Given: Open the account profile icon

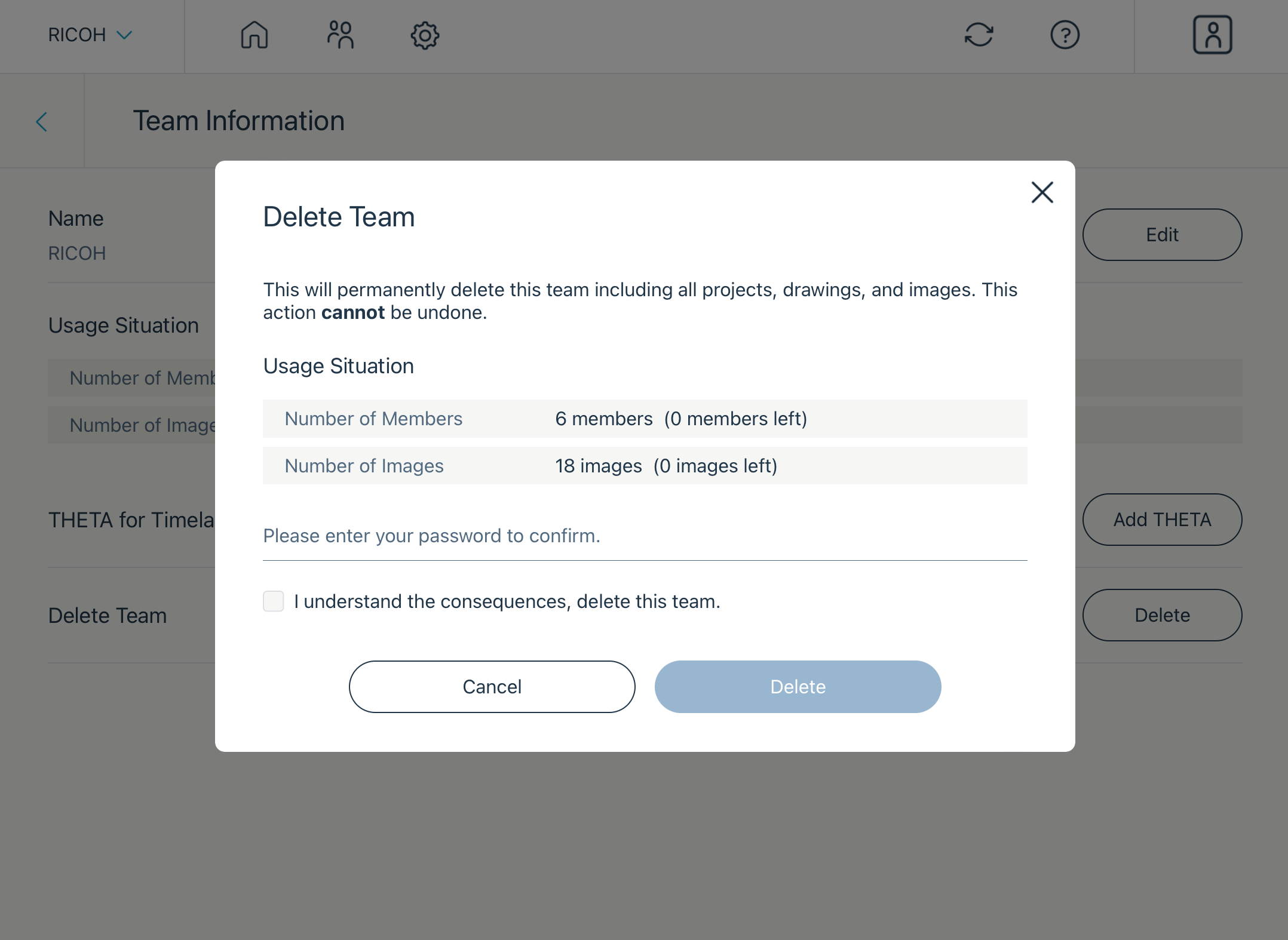Looking at the screenshot, I should click(1212, 35).
